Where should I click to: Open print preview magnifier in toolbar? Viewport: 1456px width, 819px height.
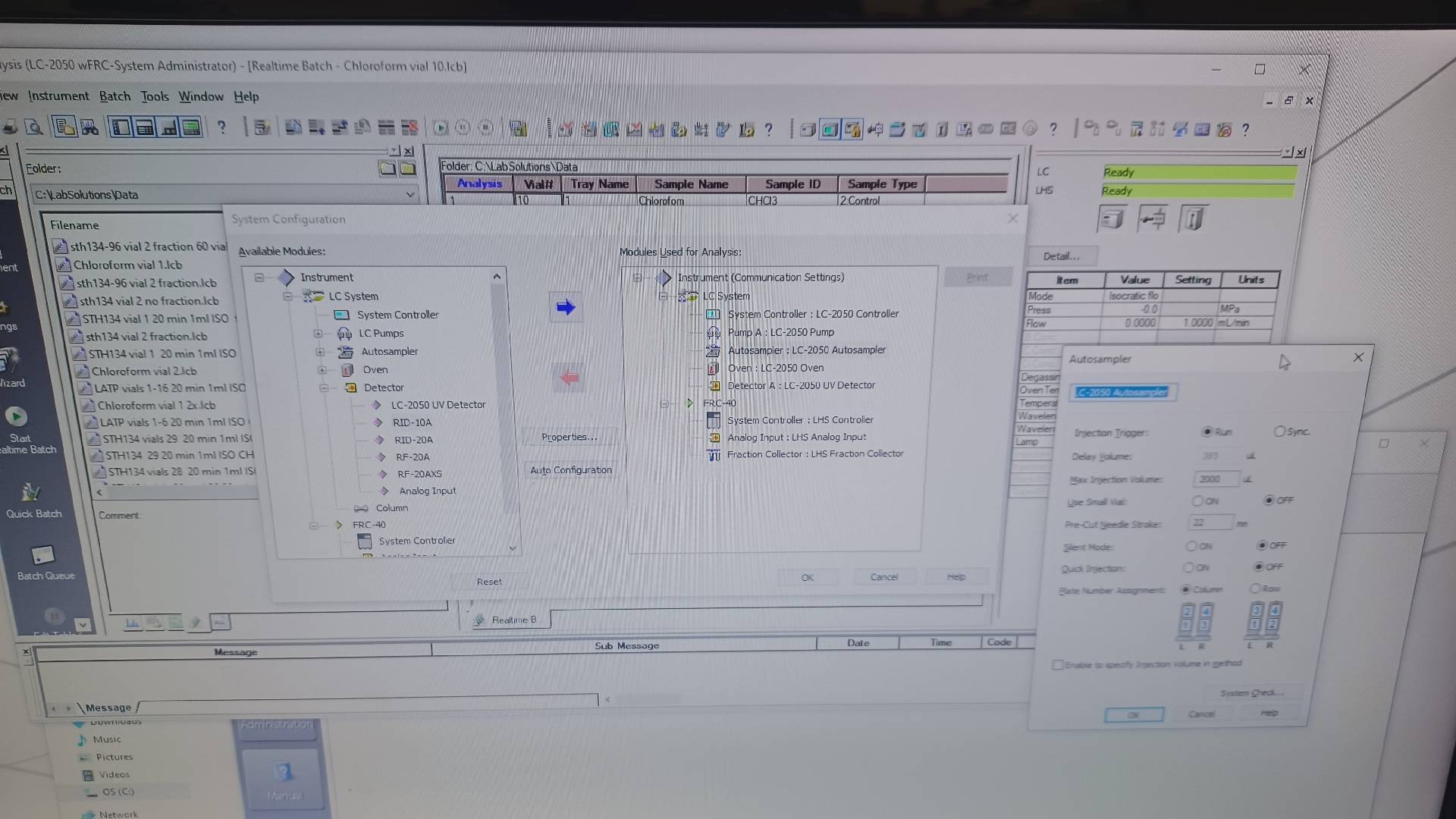tap(33, 127)
